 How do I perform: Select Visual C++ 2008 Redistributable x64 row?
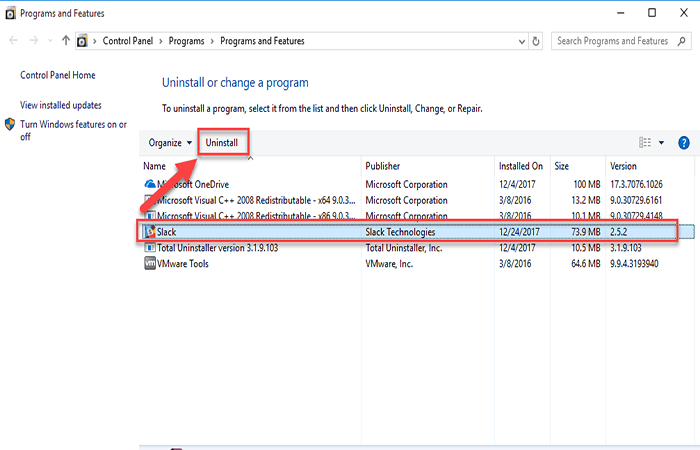[x=417, y=200]
